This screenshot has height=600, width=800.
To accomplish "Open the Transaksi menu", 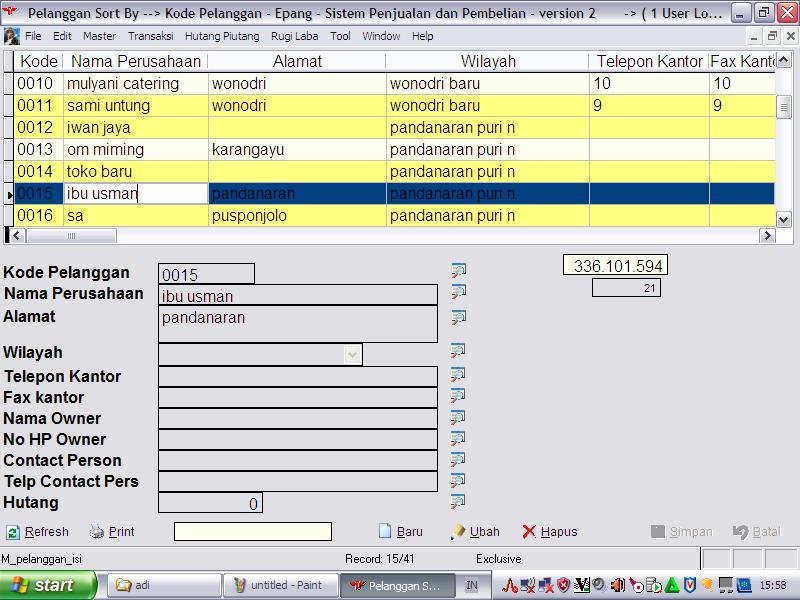I will 150,36.
